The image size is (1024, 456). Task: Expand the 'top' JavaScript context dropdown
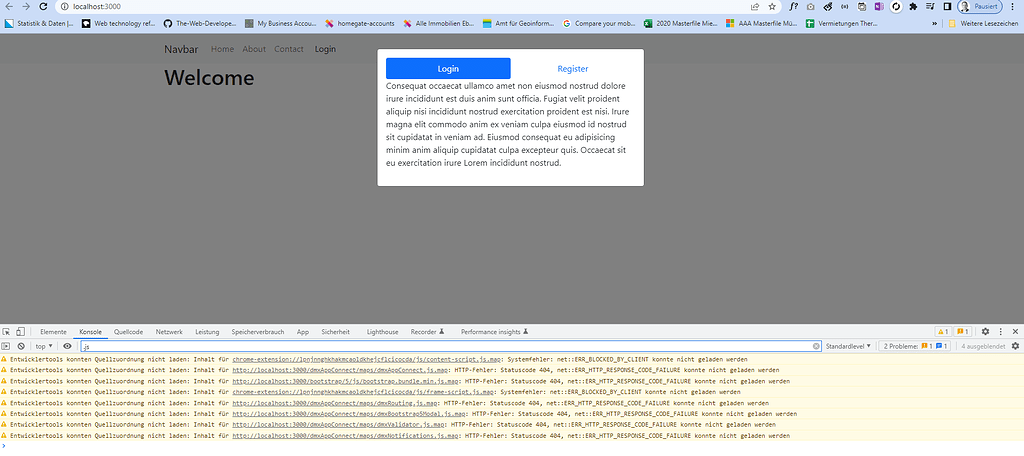(45, 346)
